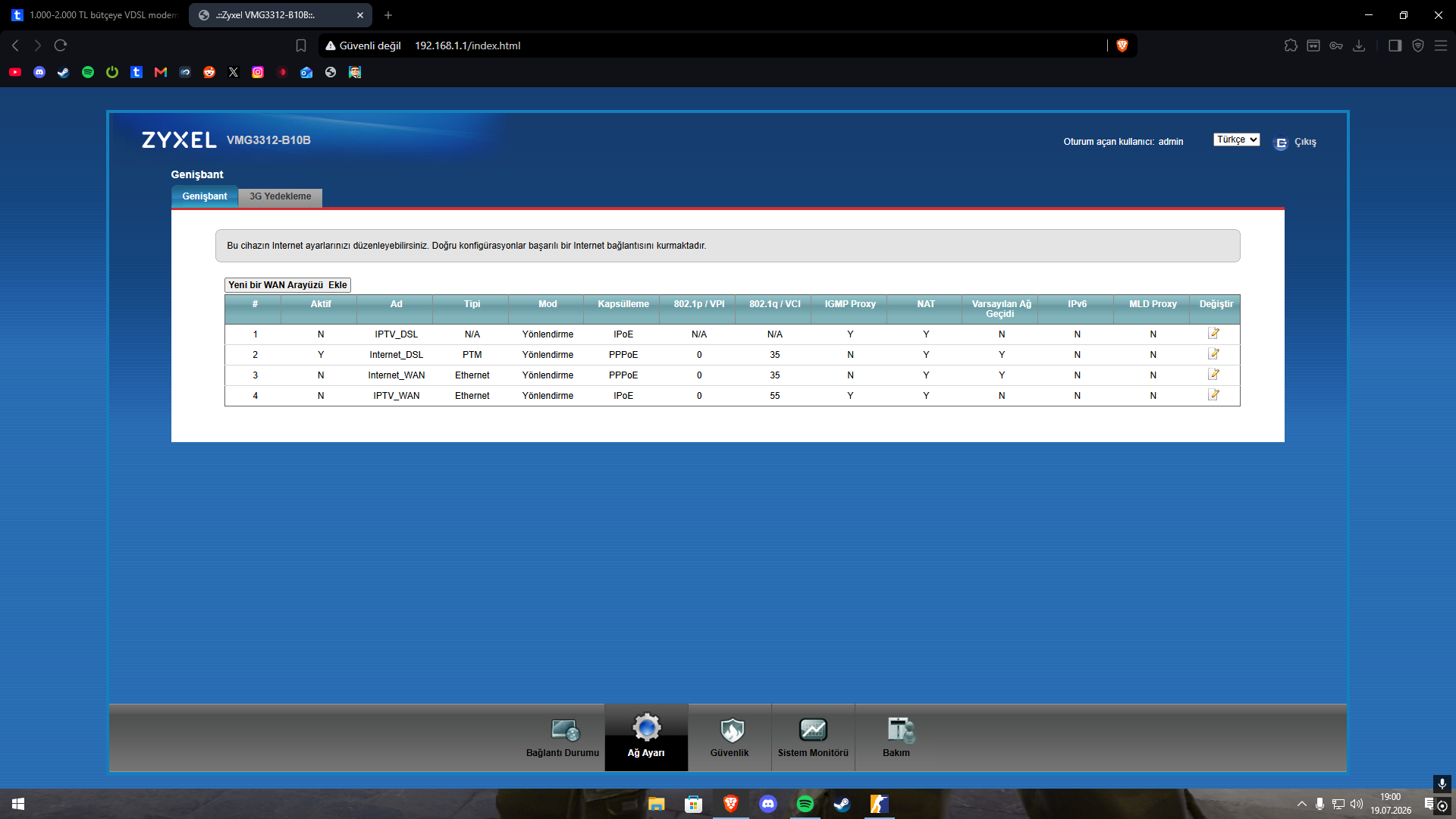1456x819 pixels.
Task: Open a new browser tab
Action: click(388, 15)
